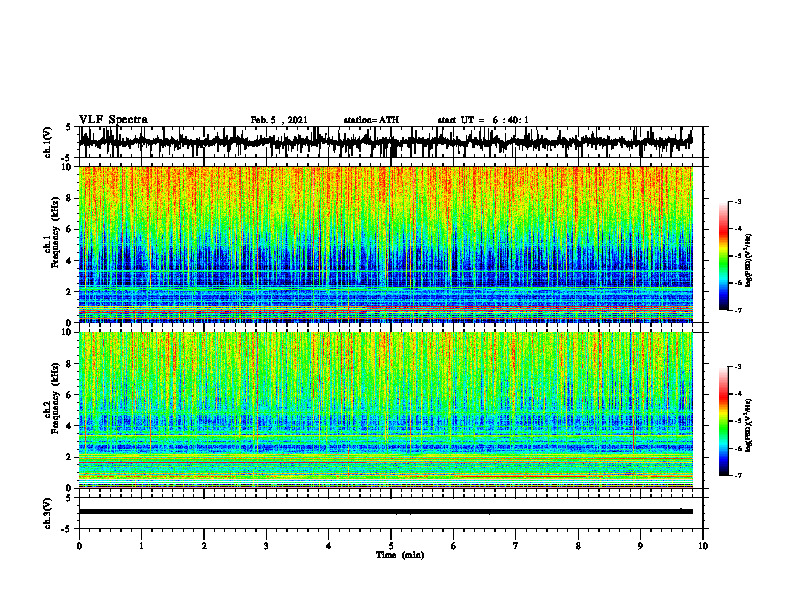Click the time-axis tick label "8"

pyautogui.click(x=578, y=546)
